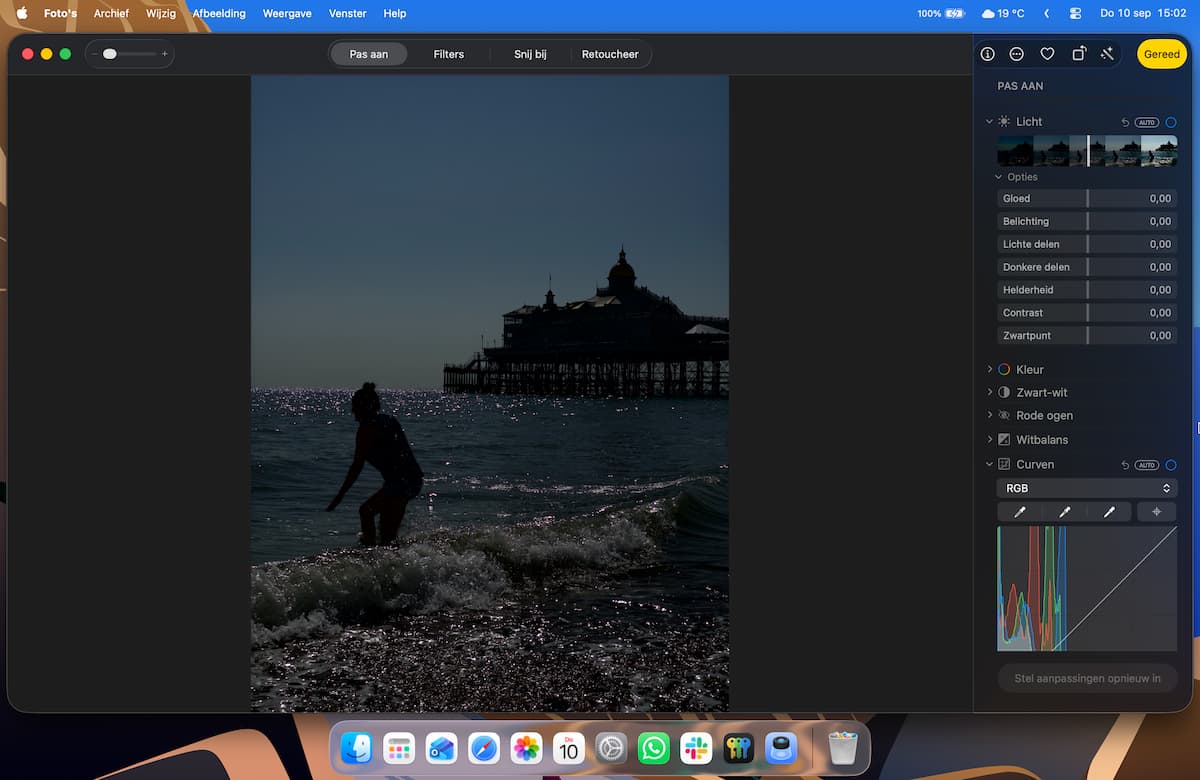
Task: Switch to the Filters tab
Action: coord(448,54)
